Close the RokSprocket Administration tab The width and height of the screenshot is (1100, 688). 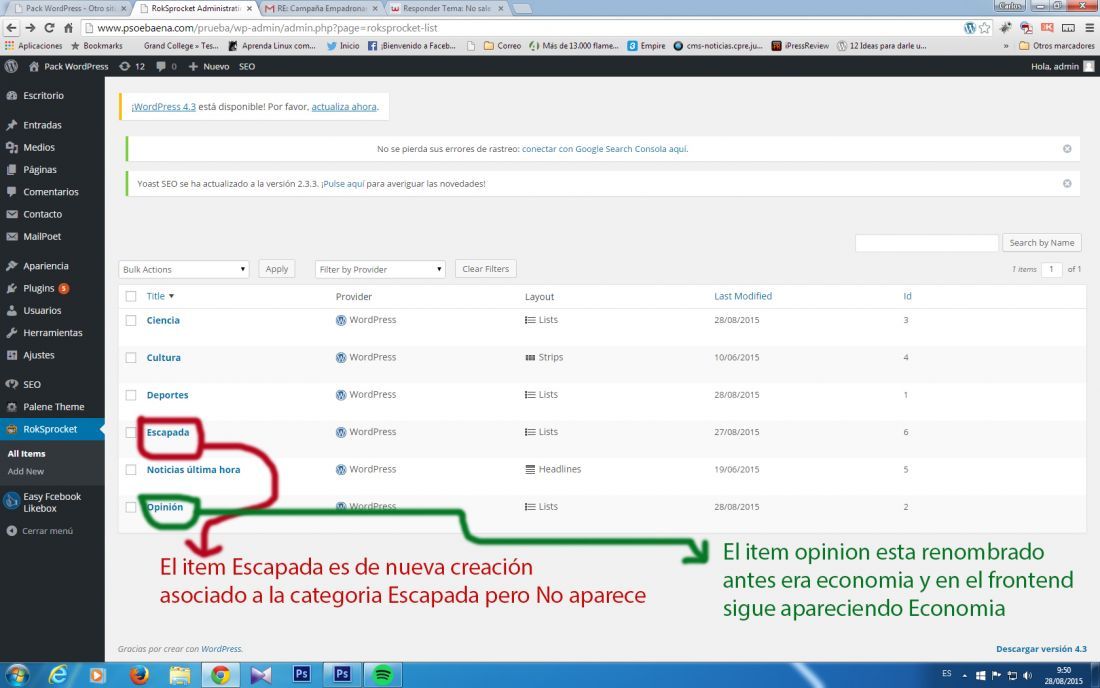(x=249, y=8)
